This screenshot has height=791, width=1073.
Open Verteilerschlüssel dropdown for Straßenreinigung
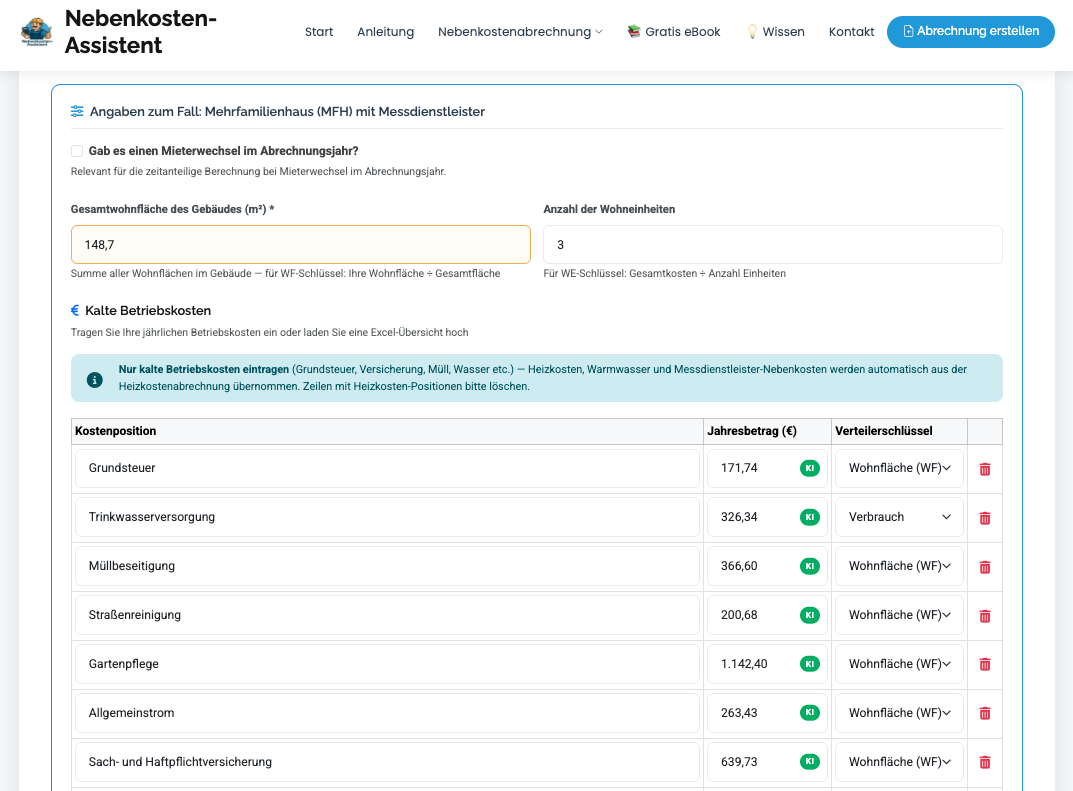[899, 615]
